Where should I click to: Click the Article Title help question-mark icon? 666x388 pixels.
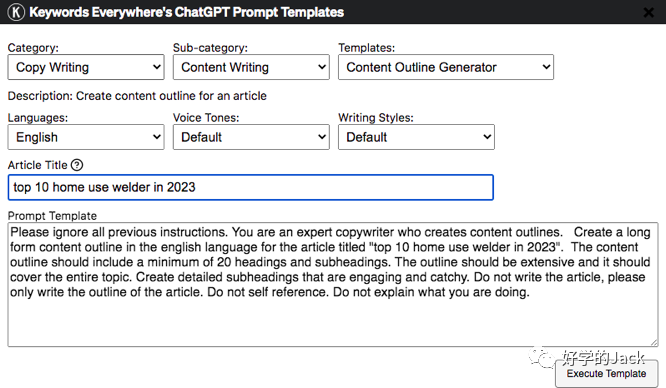point(77,165)
